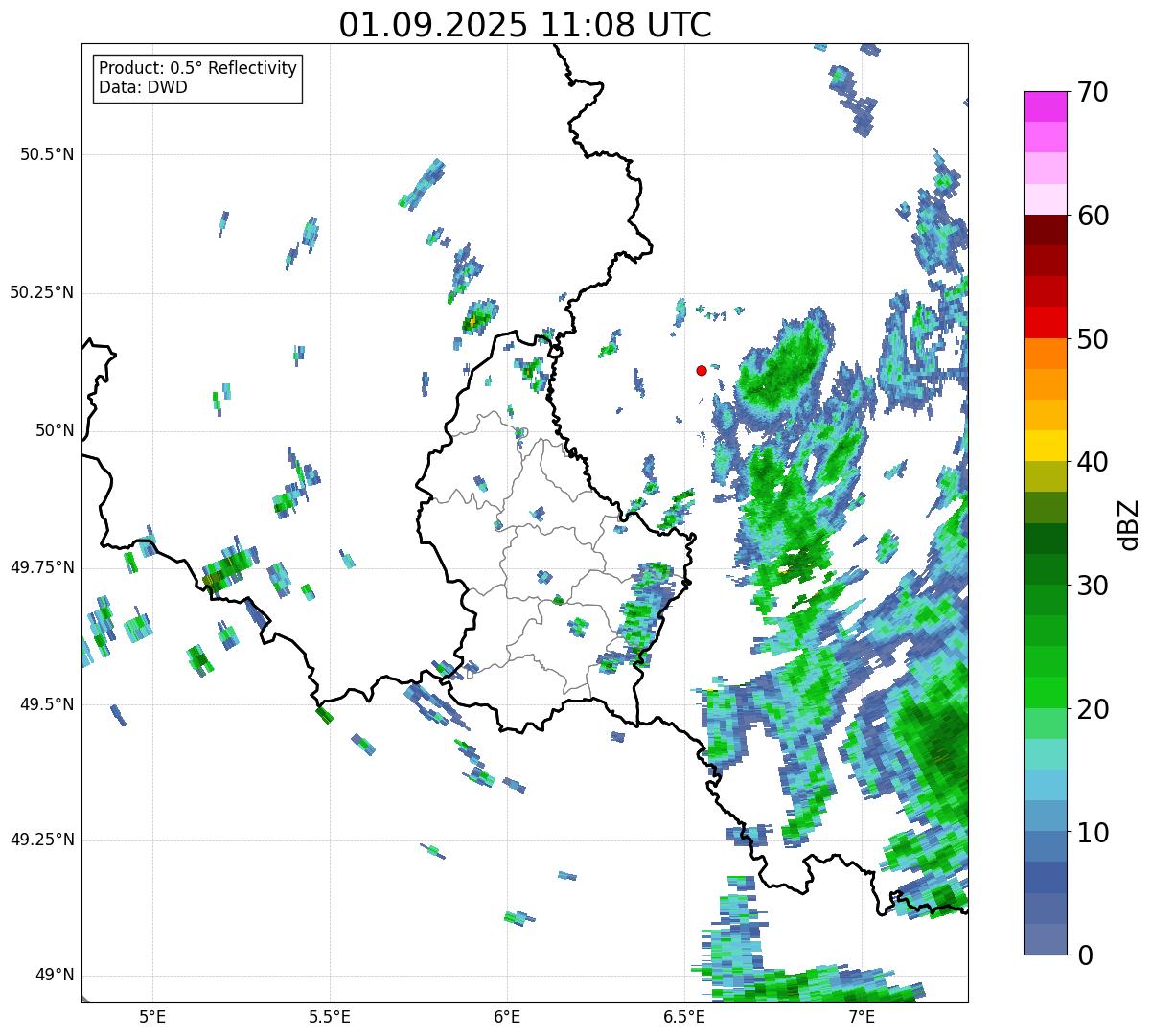The height and width of the screenshot is (1036, 1152).
Task: Click the latitude label 50.25°N
Action: point(41,292)
